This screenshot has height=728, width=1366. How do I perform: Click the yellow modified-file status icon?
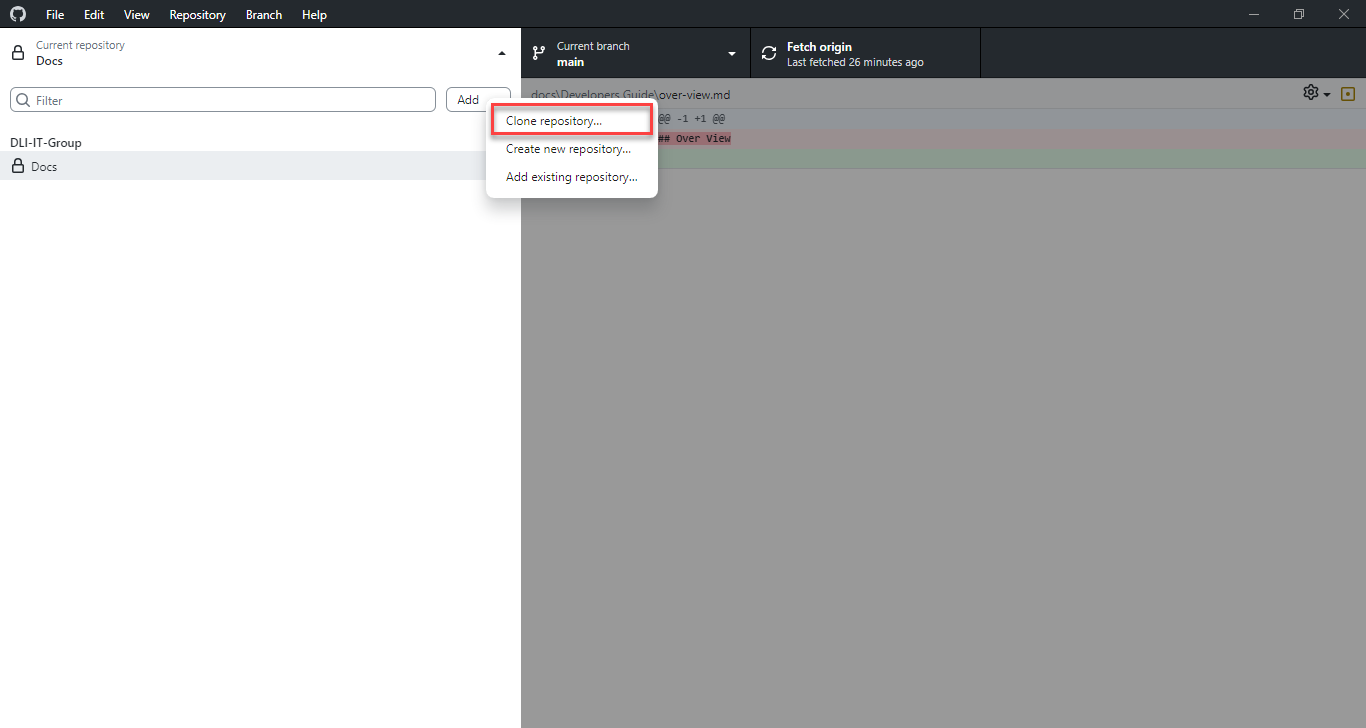pos(1347,92)
